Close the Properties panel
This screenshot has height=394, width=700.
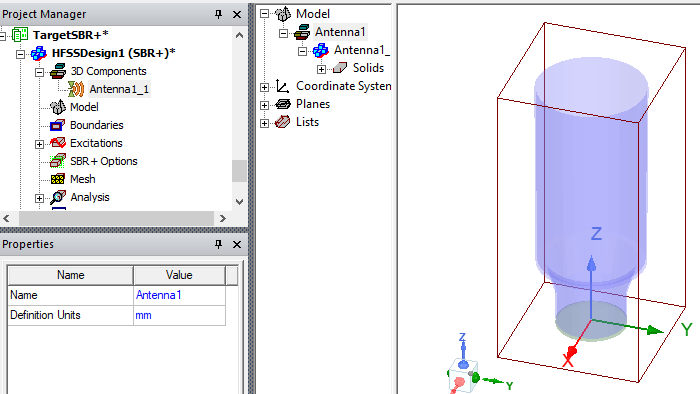tap(237, 244)
